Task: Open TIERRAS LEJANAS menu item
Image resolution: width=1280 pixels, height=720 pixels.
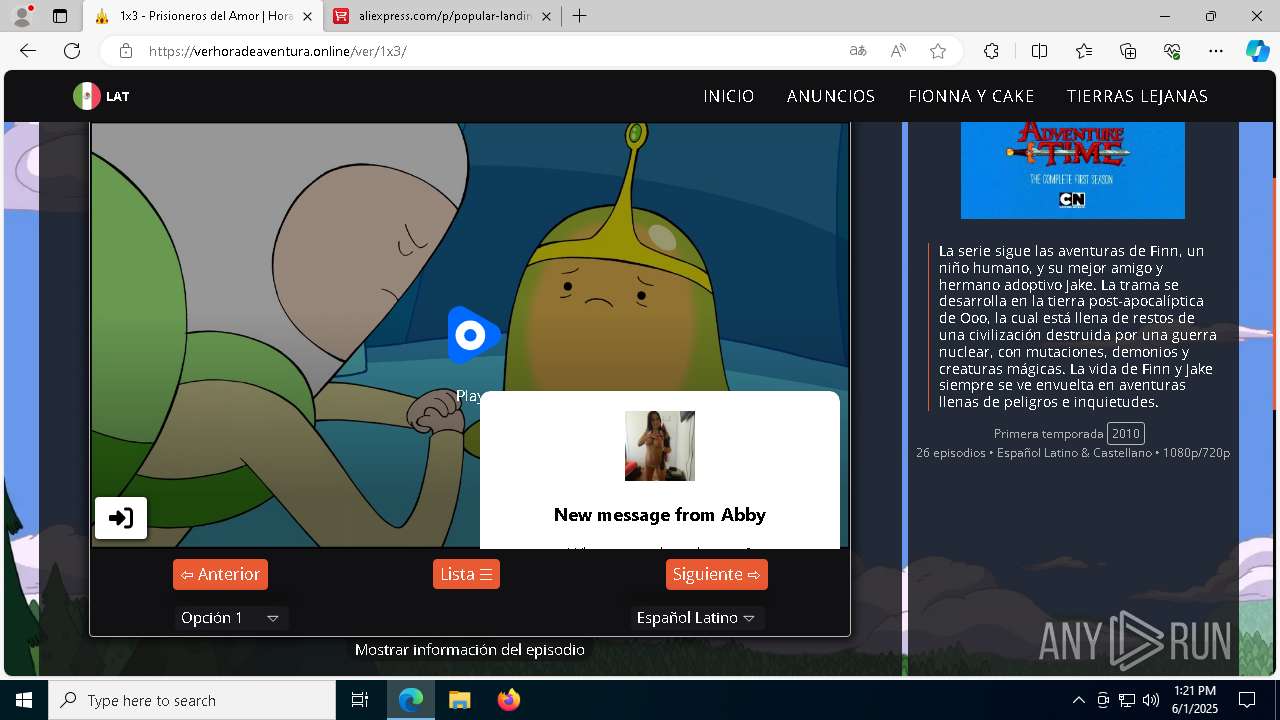Action: pyautogui.click(x=1137, y=96)
